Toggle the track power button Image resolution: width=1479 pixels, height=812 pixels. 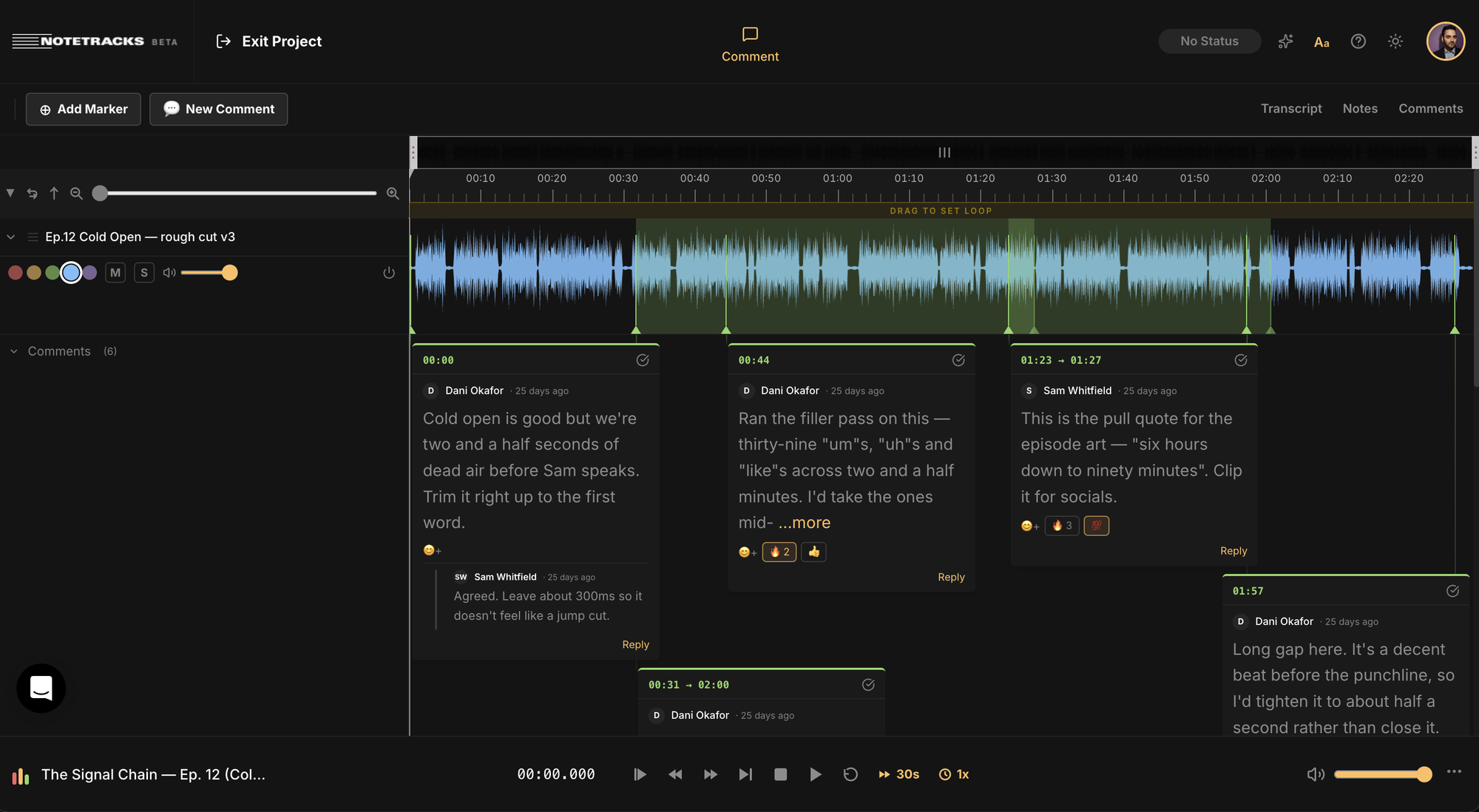point(389,273)
